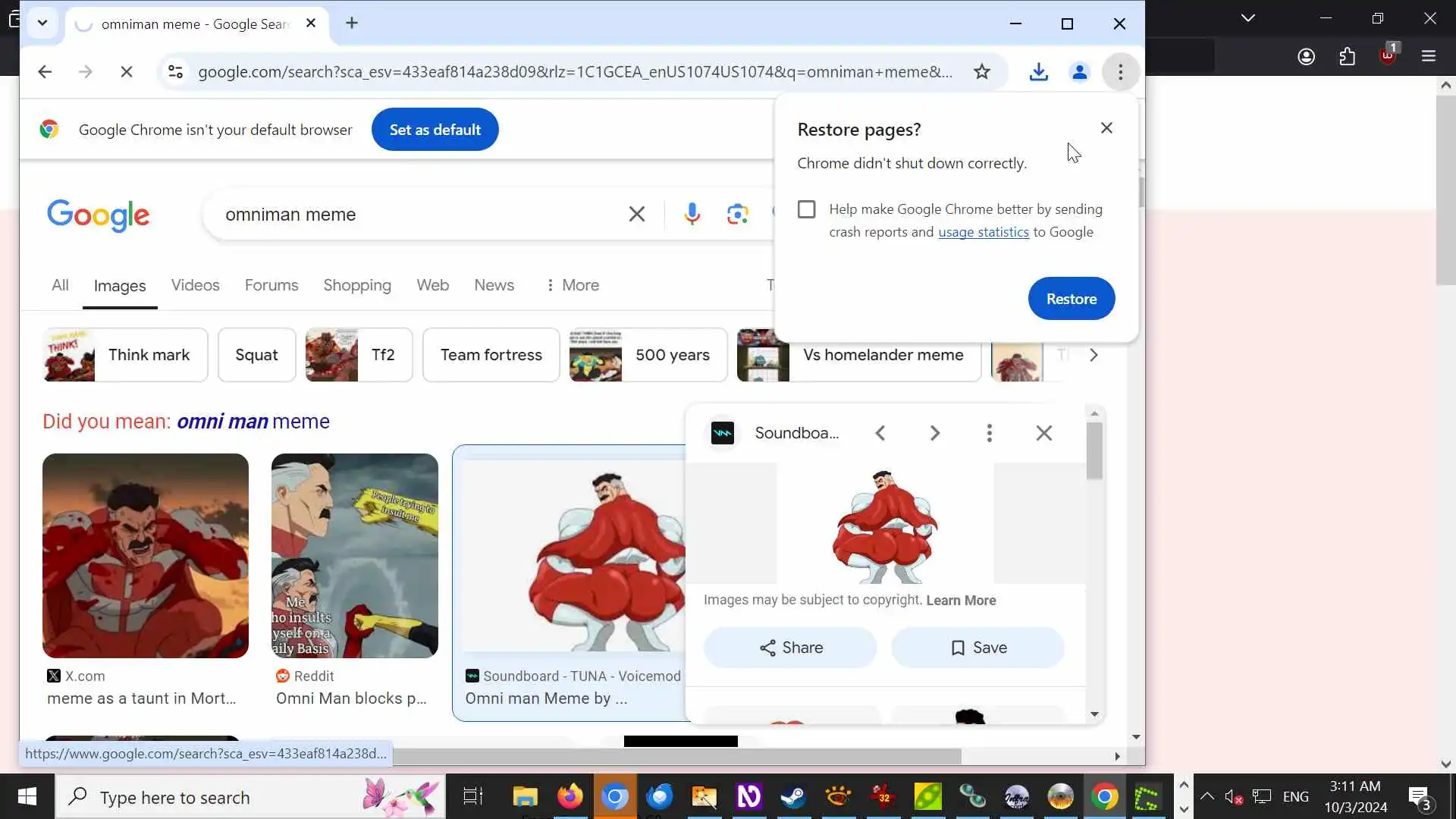View site information icon in address bar

tap(175, 72)
